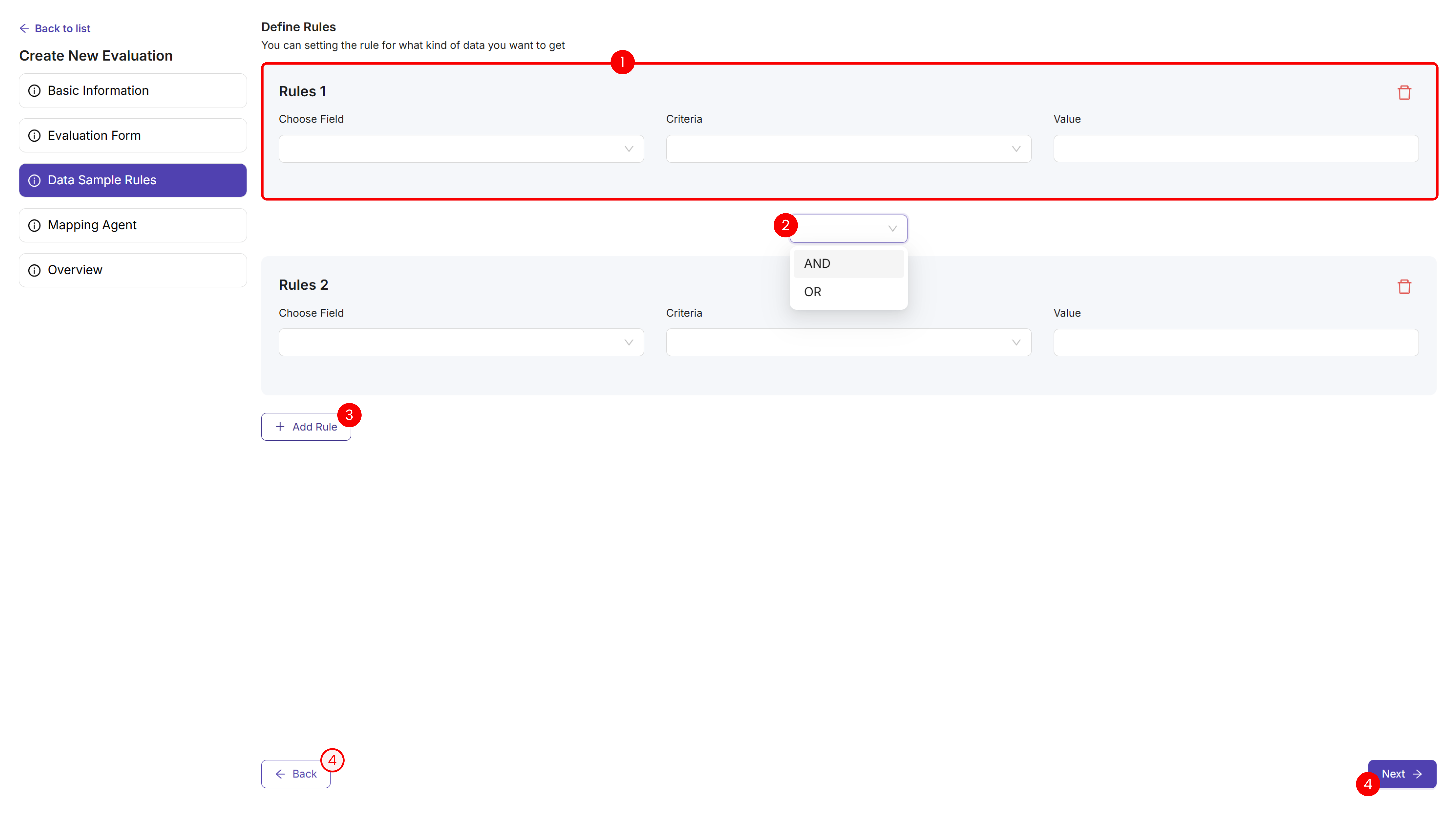
Task: Click Rules 2 Value input field
Action: [x=1236, y=343]
